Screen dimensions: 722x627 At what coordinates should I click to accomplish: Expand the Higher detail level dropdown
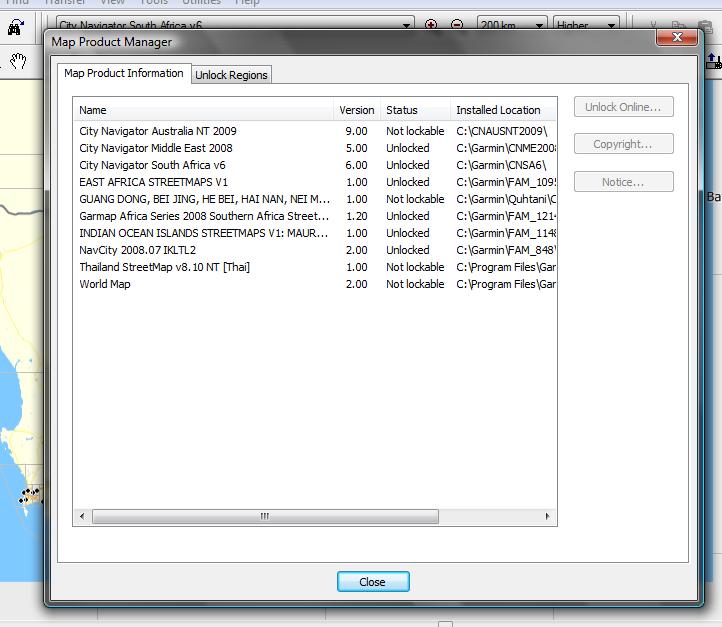tap(611, 25)
